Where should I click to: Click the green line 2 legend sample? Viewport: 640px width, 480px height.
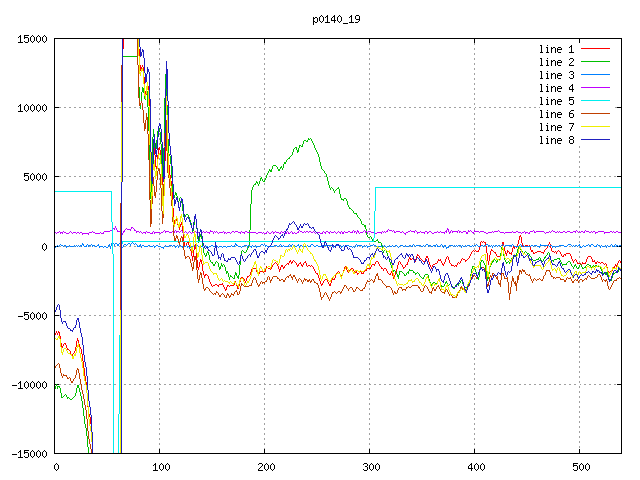click(x=595, y=62)
